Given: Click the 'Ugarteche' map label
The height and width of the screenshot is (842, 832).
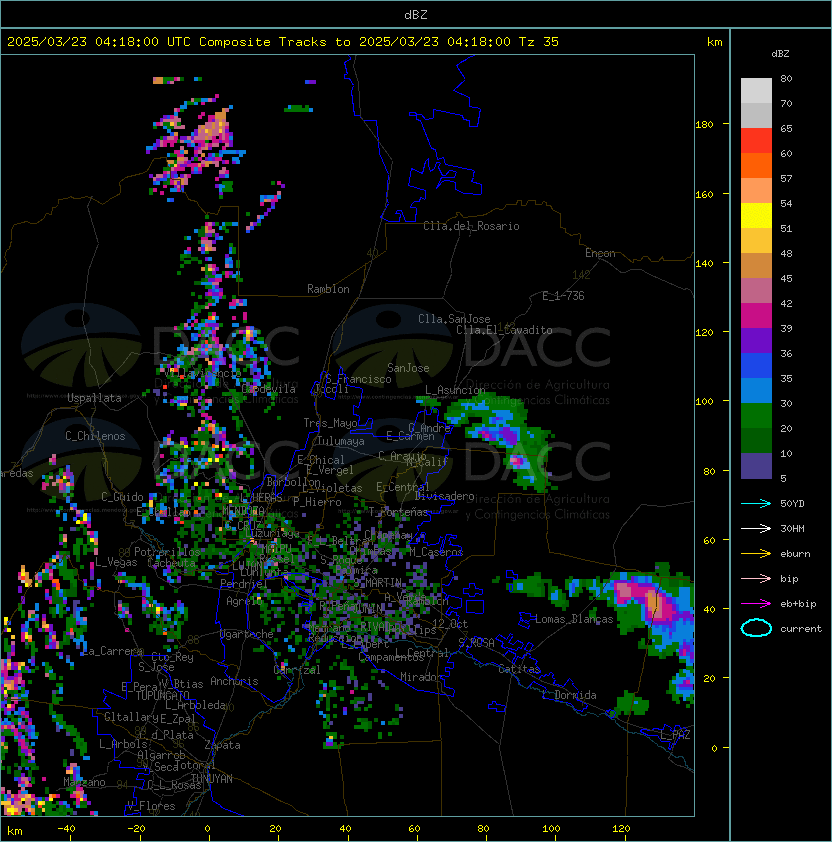Looking at the screenshot, I should point(246,634).
